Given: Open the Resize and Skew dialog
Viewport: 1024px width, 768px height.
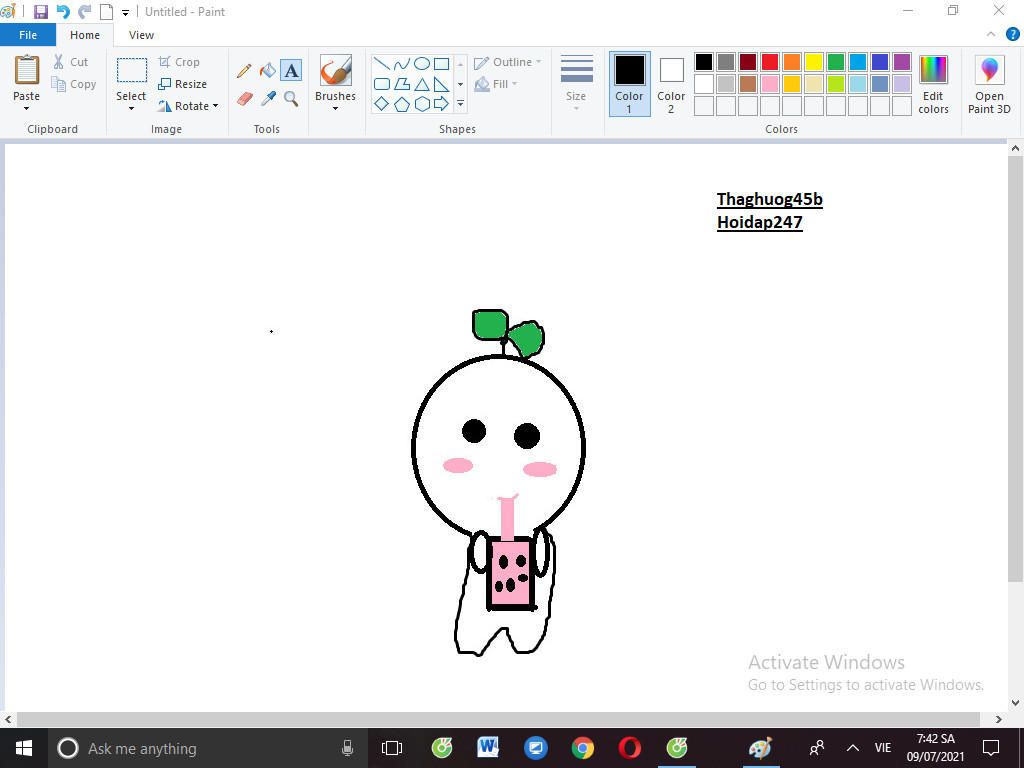Looking at the screenshot, I should [x=183, y=84].
